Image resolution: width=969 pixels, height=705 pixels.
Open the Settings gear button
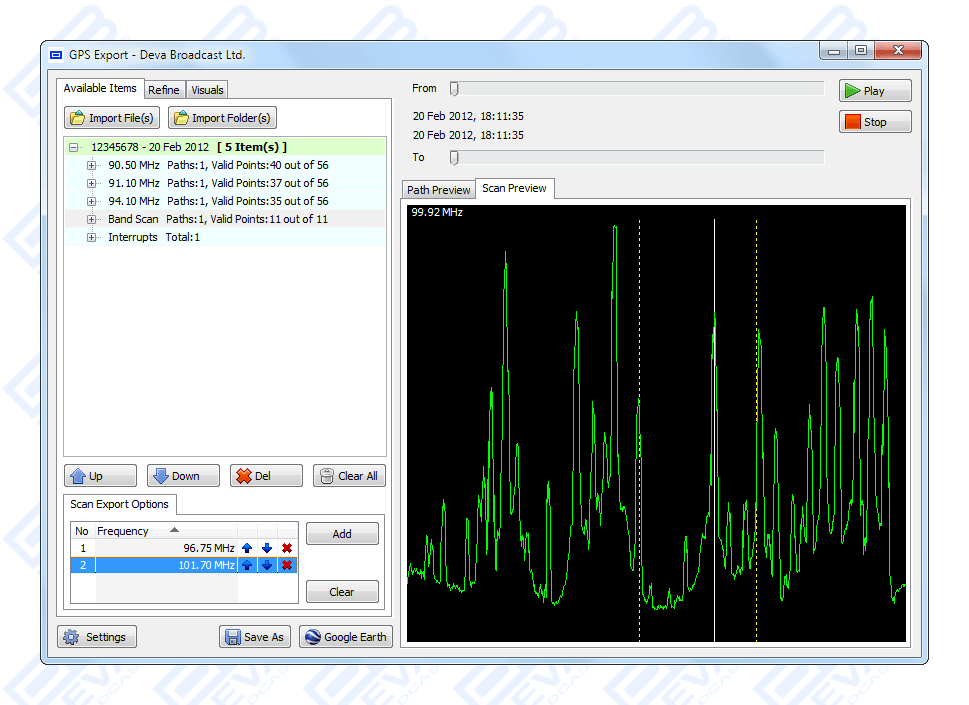(x=97, y=637)
